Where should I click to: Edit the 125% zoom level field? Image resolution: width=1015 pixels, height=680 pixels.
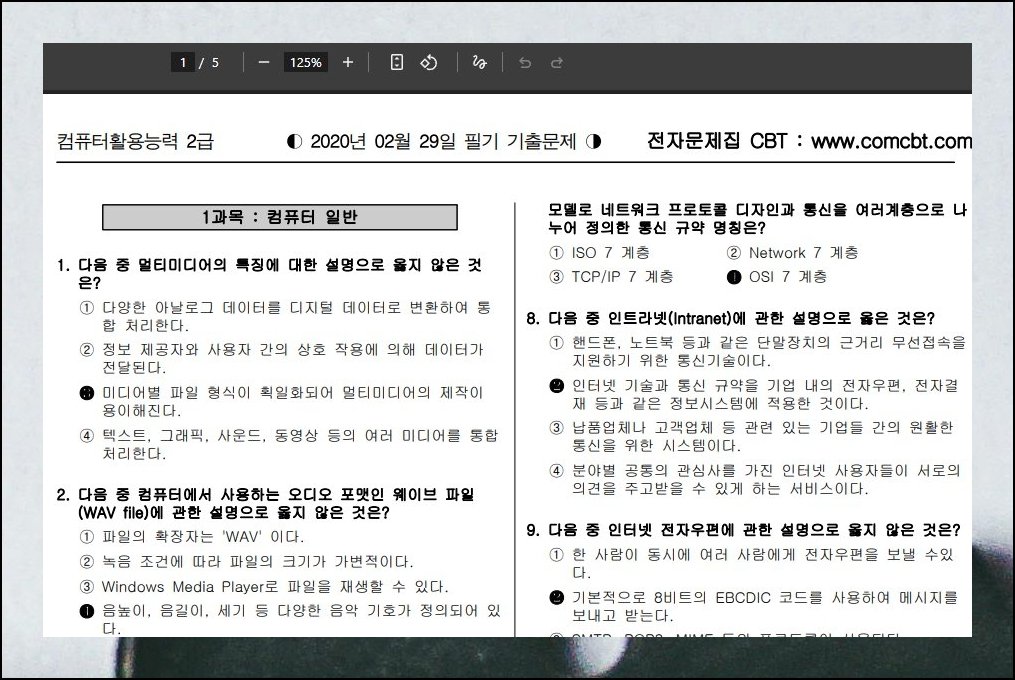306,62
